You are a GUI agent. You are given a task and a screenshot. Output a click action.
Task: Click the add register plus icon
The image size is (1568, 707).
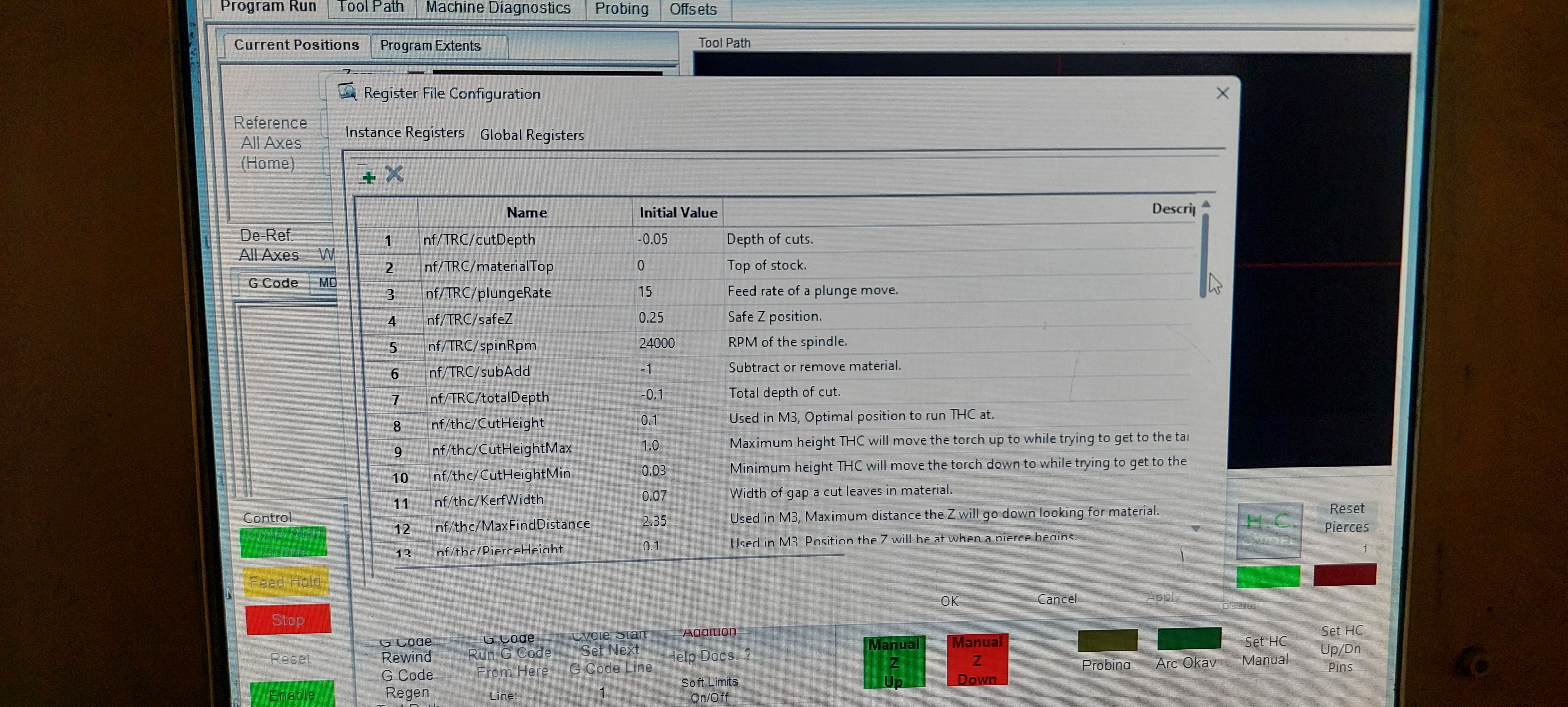pos(367,175)
